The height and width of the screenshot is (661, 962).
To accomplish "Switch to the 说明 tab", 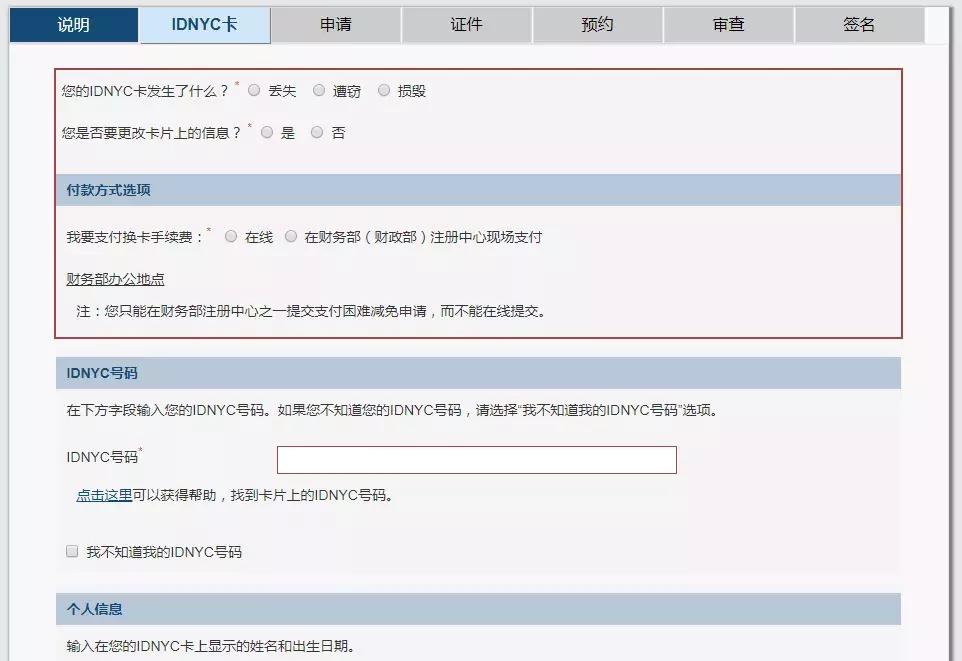I will pos(71,25).
